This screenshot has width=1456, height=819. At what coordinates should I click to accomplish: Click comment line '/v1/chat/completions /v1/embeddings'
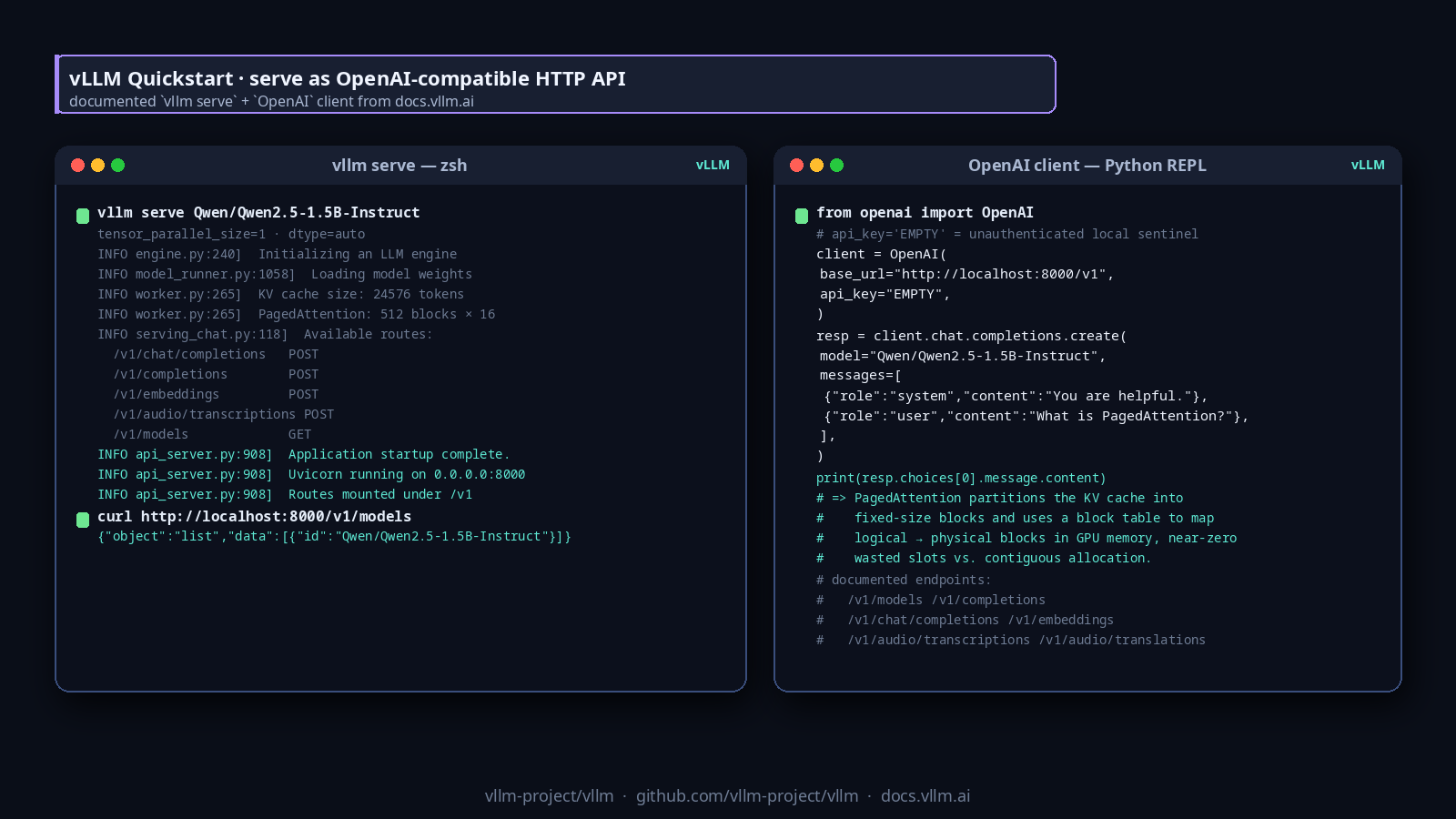(965, 620)
